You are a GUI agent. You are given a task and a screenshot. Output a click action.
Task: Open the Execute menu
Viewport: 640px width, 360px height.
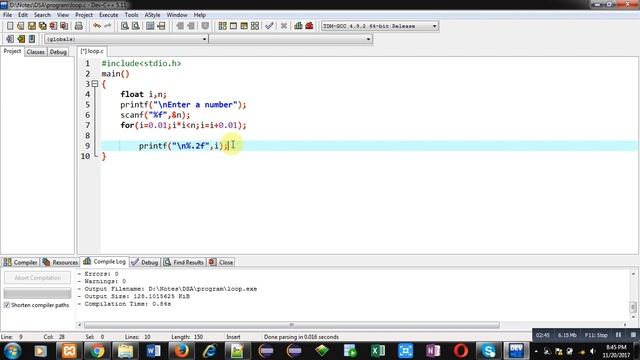[109, 15]
